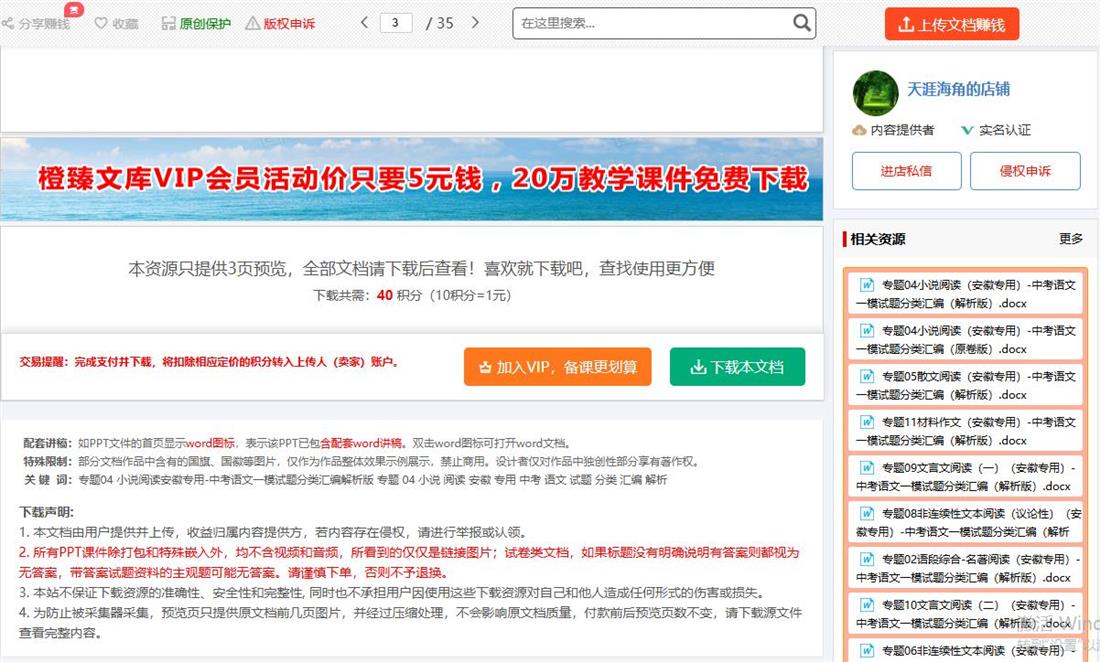This screenshot has height=662, width=1100.
Task: Click 下载本文档 download button
Action: click(x=737, y=367)
